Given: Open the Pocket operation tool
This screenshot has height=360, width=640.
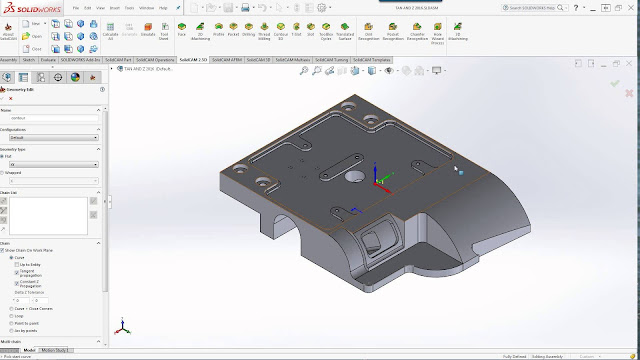Looking at the screenshot, I should coord(233,30).
